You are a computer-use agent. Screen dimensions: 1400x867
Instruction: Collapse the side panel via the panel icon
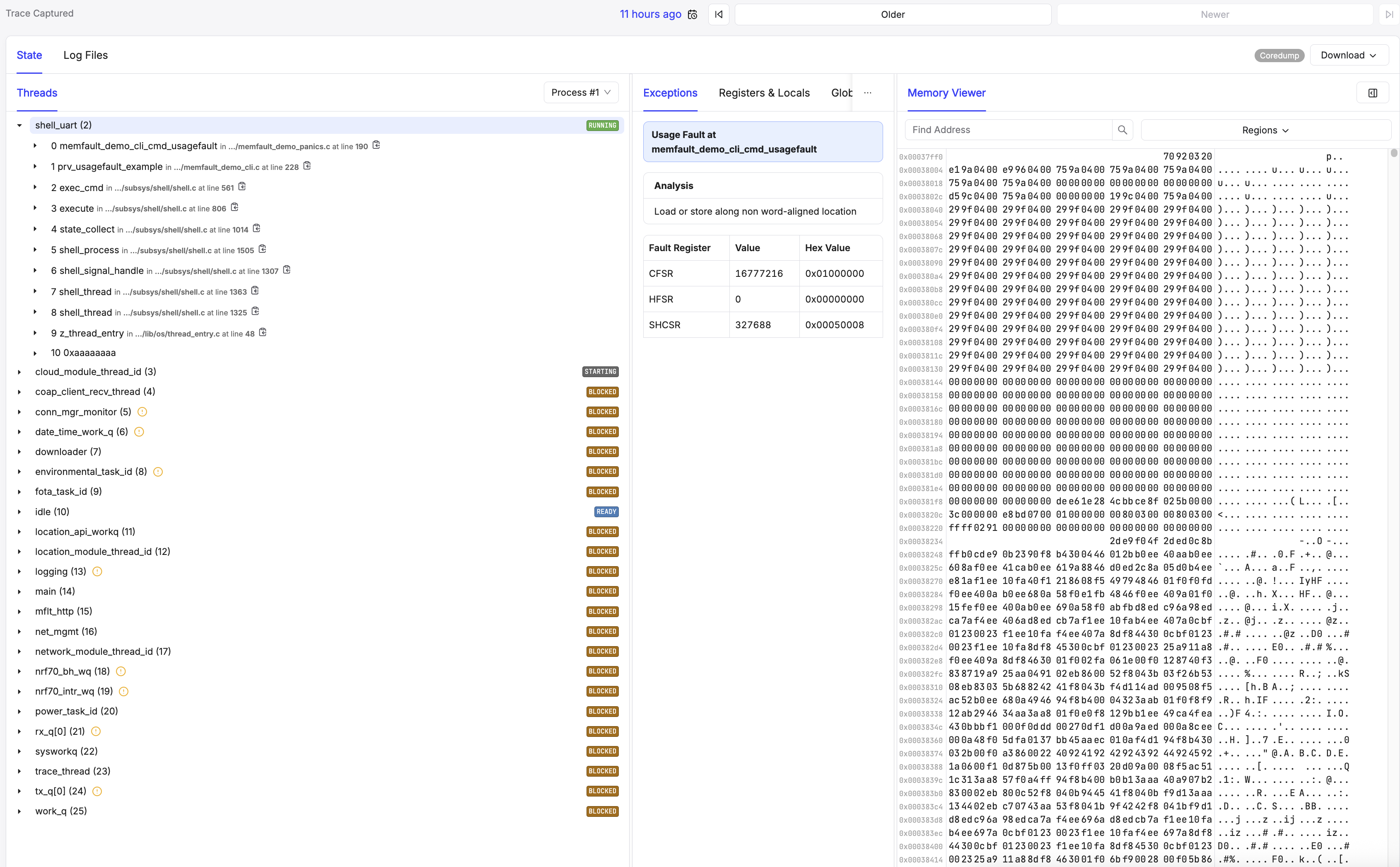(1373, 92)
